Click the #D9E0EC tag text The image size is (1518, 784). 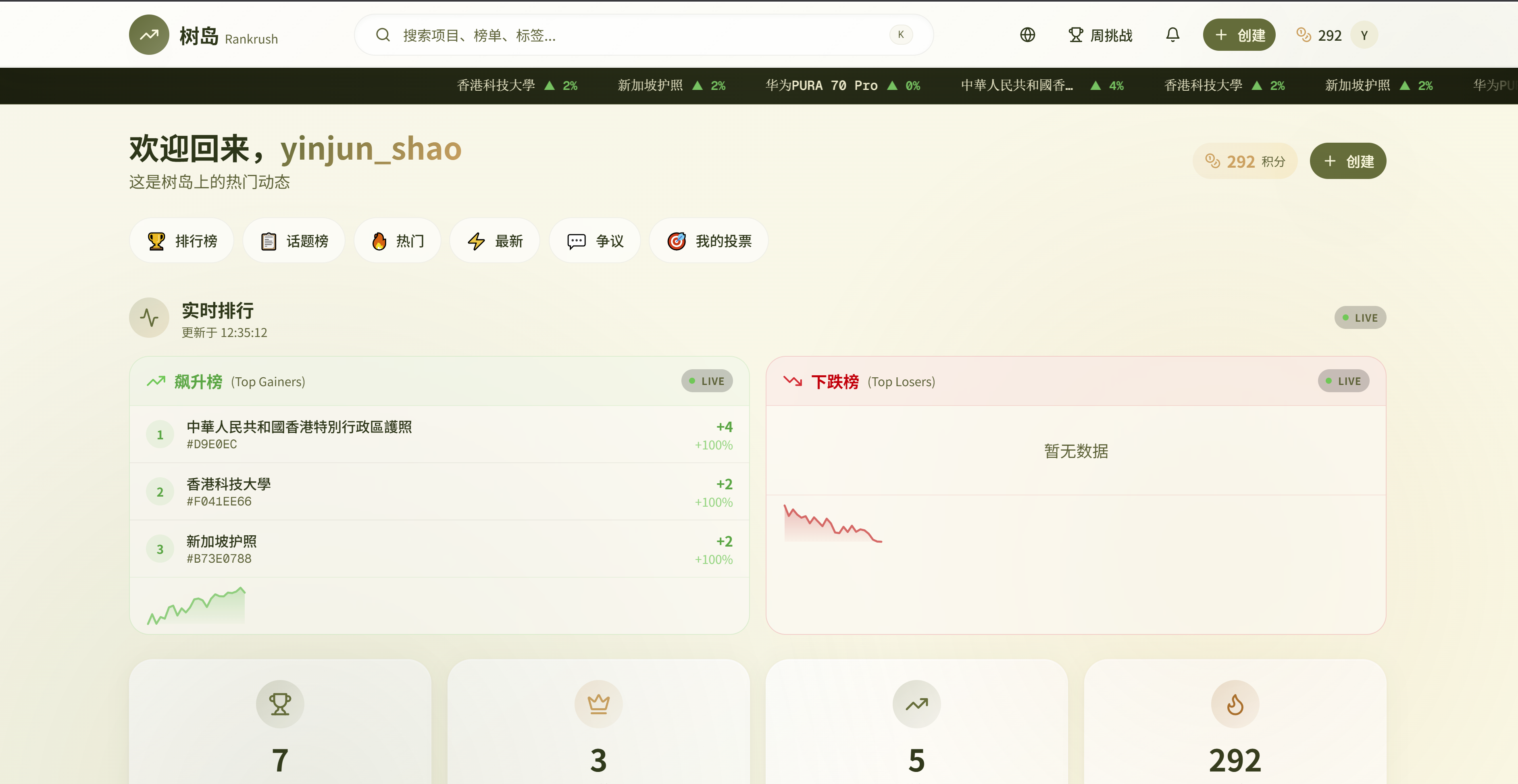[x=212, y=444]
